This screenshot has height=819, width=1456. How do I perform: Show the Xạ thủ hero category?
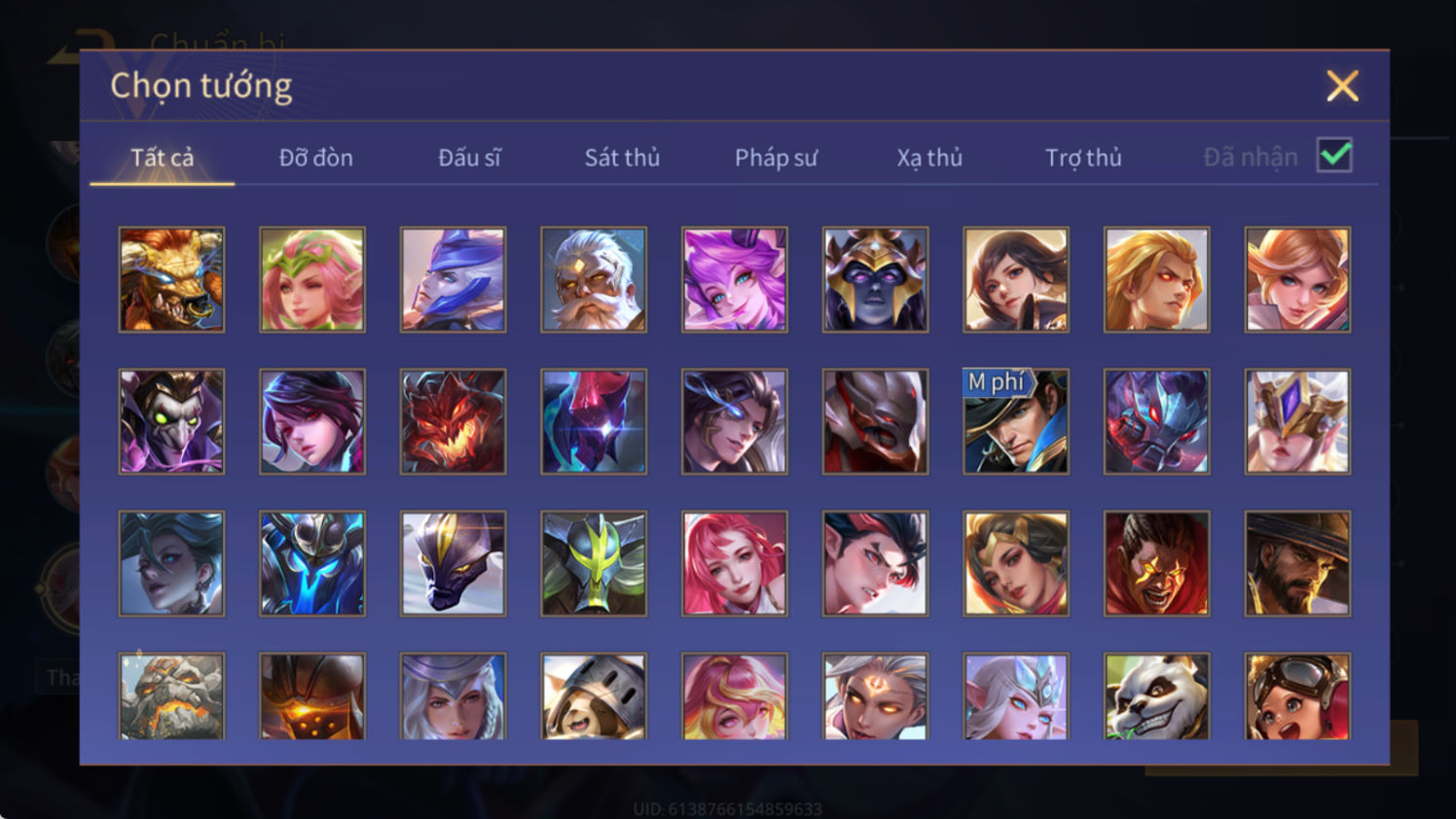(929, 158)
